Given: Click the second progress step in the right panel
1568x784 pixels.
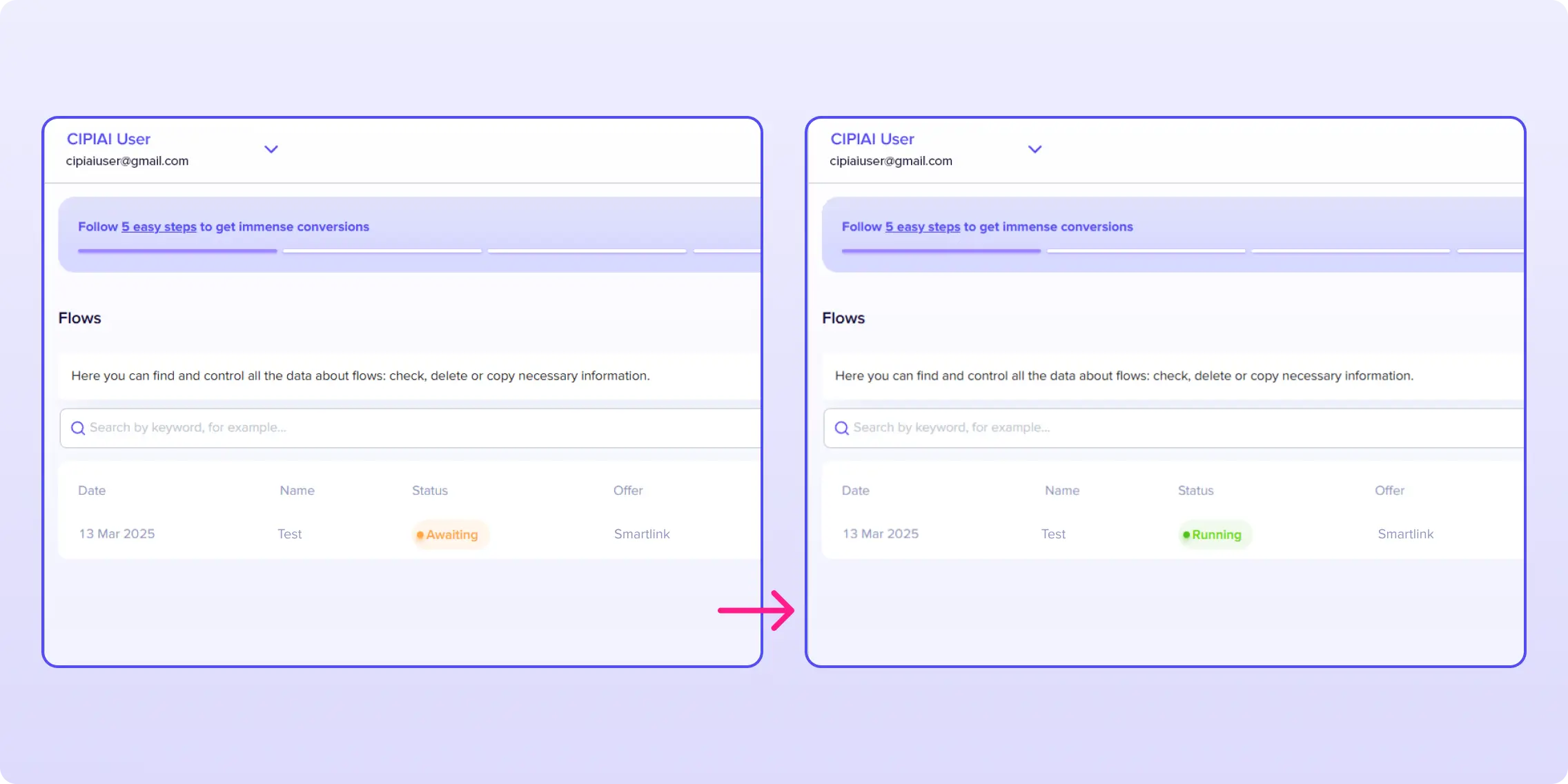Looking at the screenshot, I should pyautogui.click(x=1146, y=251).
